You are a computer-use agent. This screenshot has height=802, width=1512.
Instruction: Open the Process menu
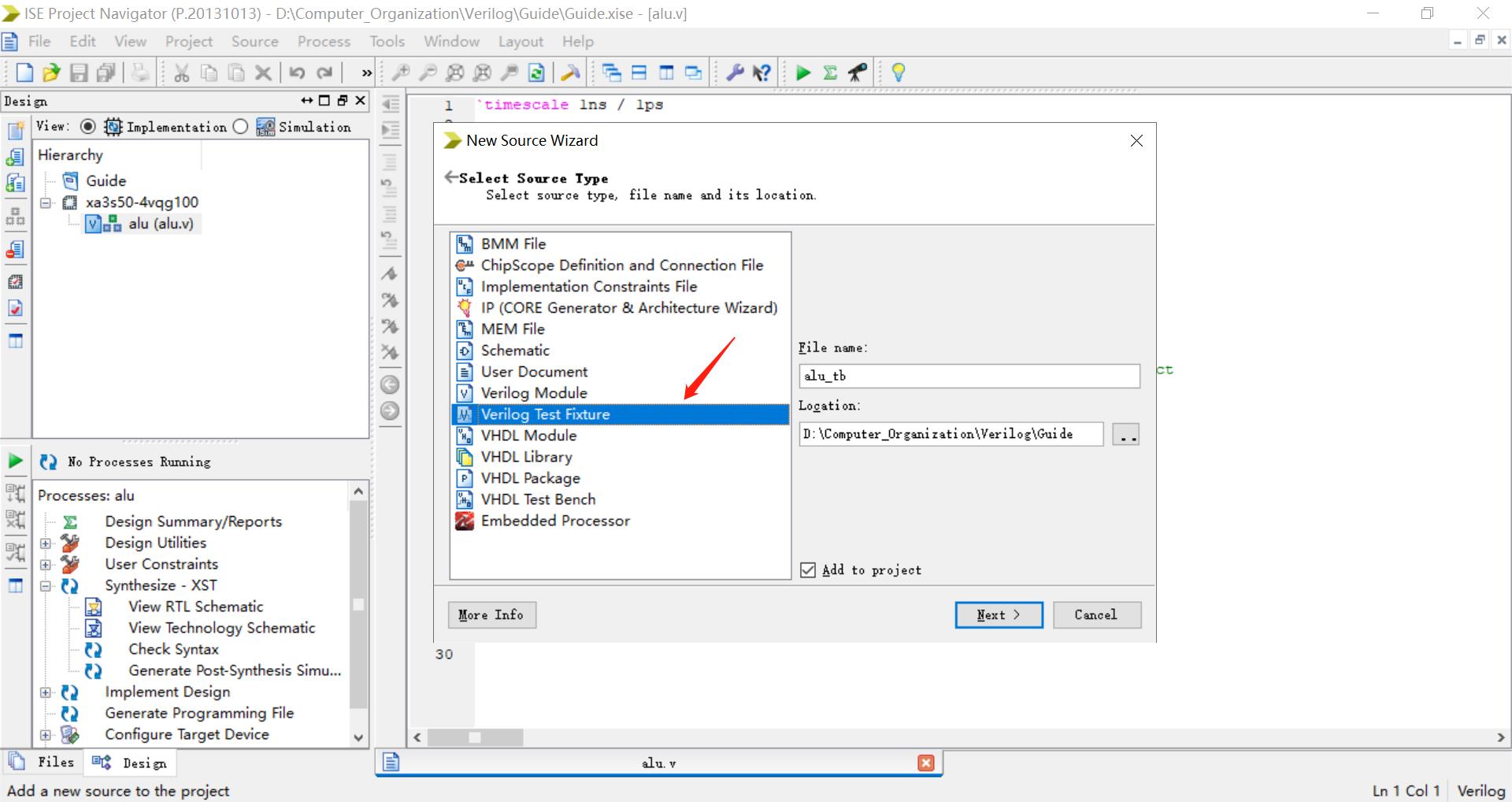click(x=324, y=41)
